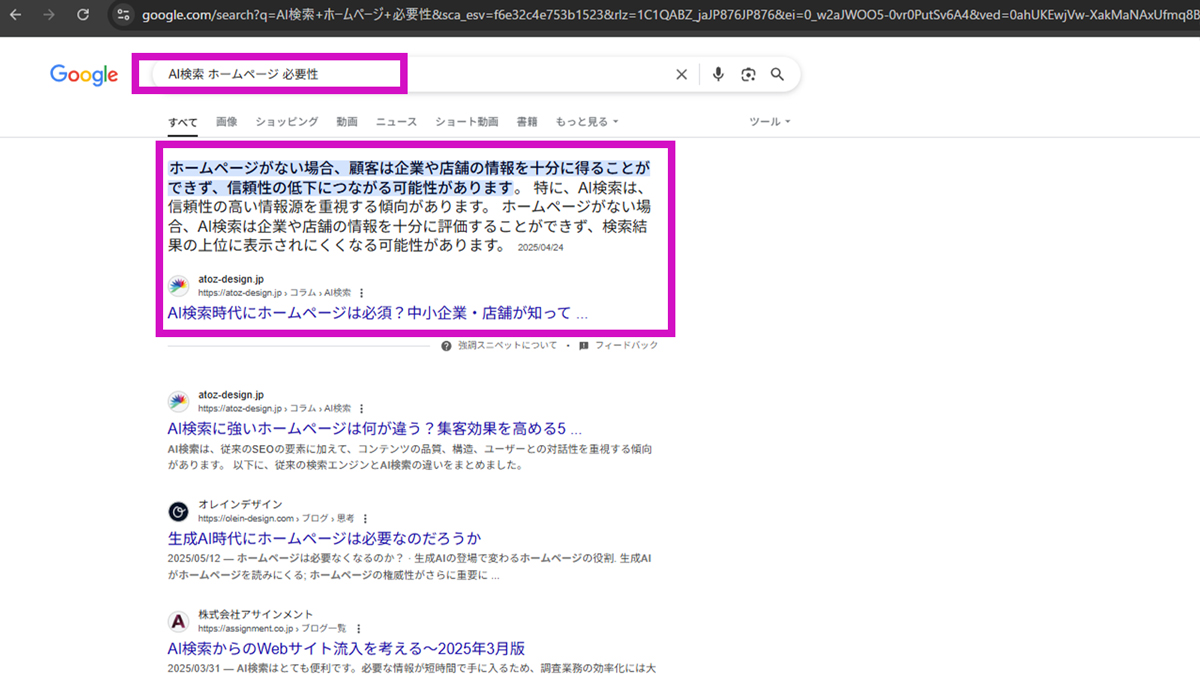Open Google Lens image search icon

click(748, 74)
